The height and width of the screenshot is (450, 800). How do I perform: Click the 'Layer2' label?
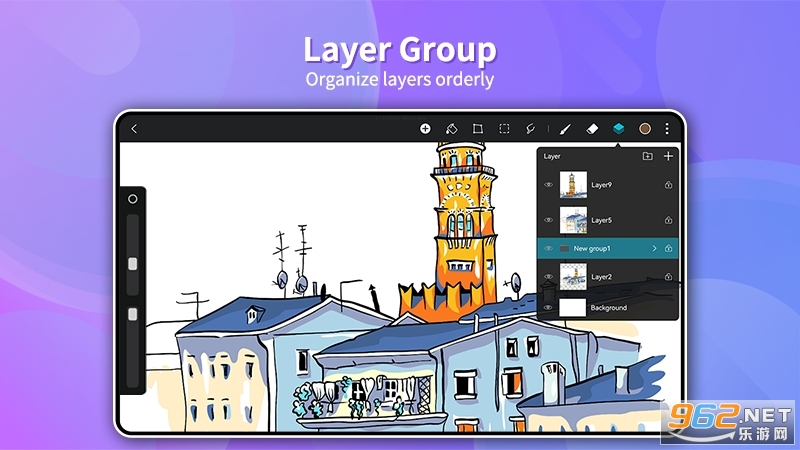[601, 277]
